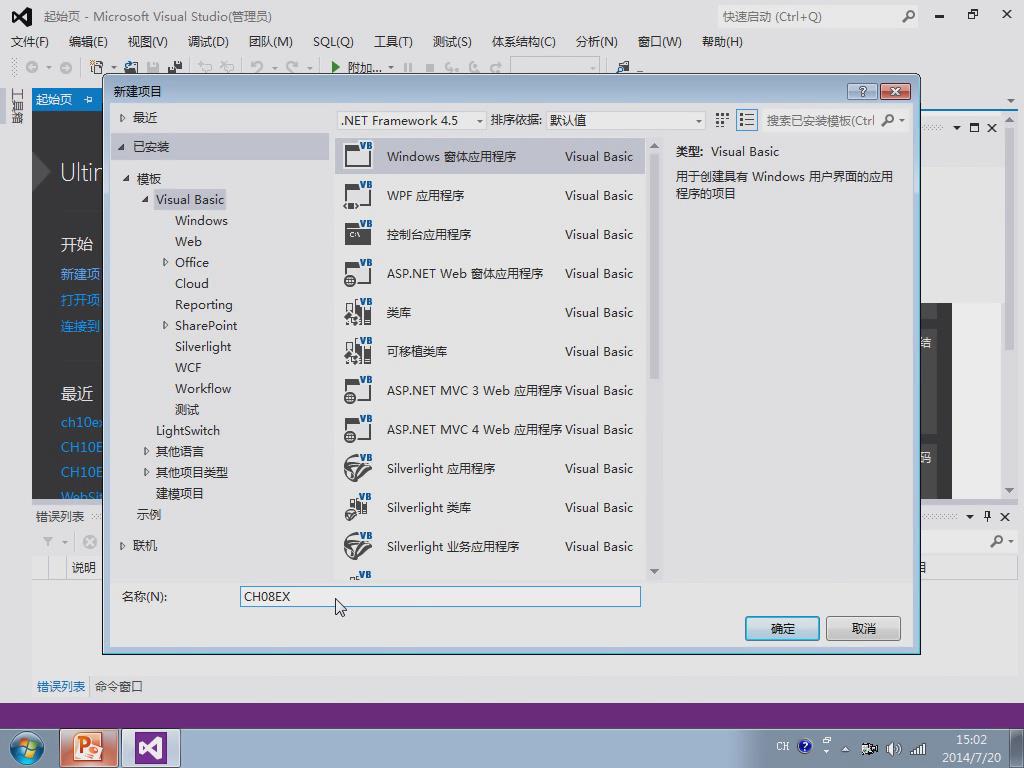
Task: Click the template list scroll down arrow
Action: [654, 571]
